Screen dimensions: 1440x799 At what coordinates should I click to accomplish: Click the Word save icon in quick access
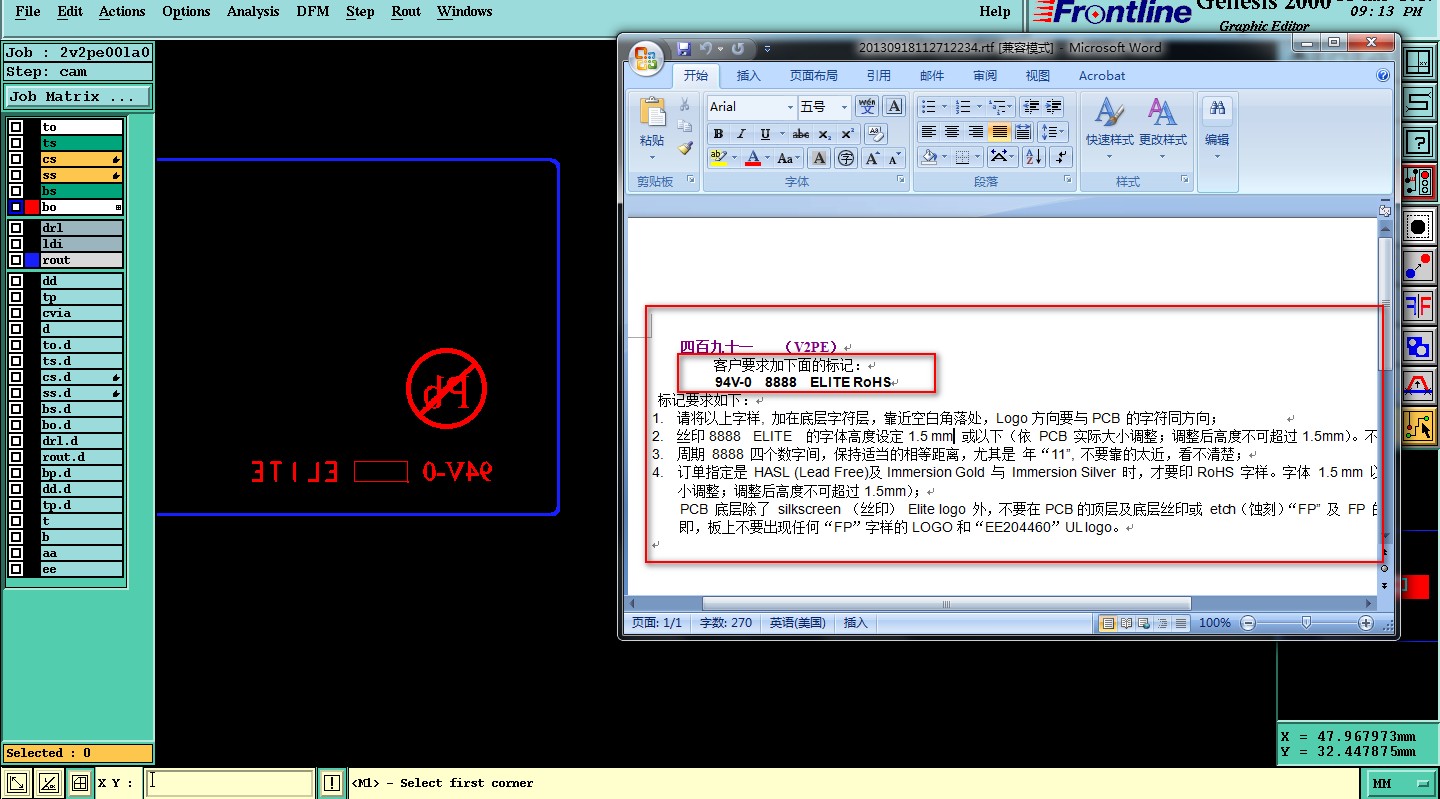(x=684, y=48)
